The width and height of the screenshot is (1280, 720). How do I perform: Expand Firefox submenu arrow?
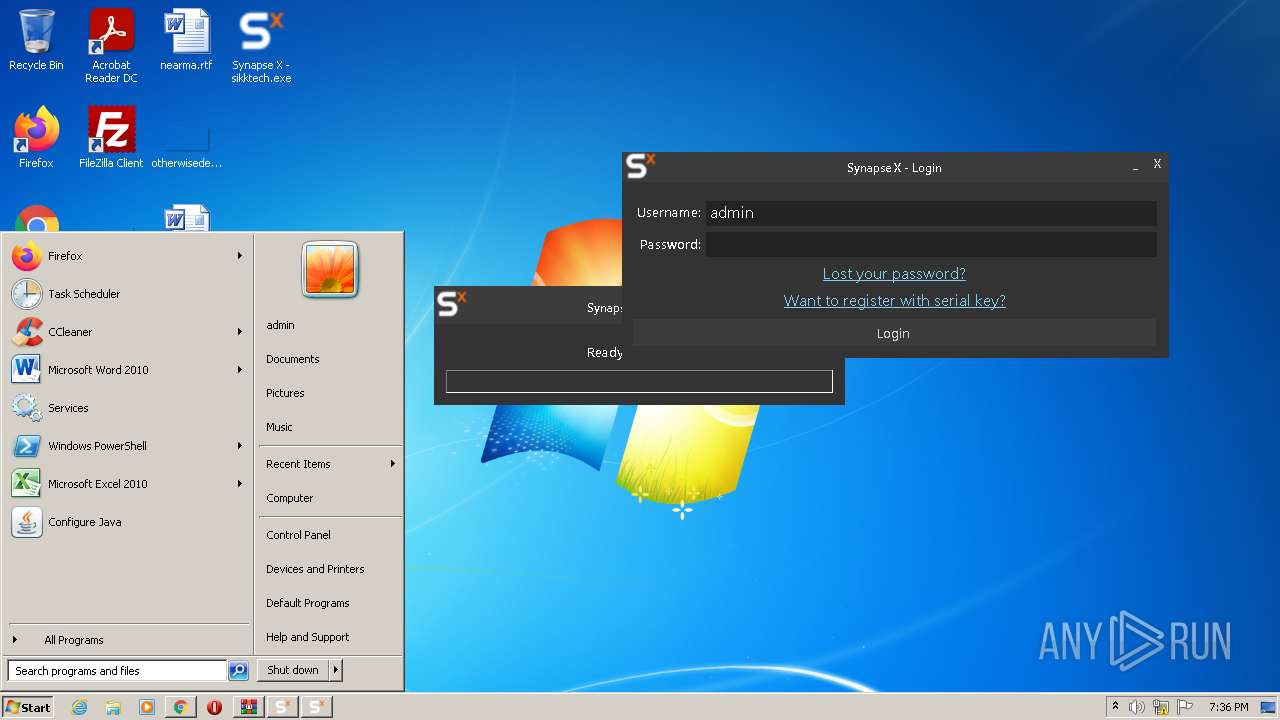[x=240, y=256]
